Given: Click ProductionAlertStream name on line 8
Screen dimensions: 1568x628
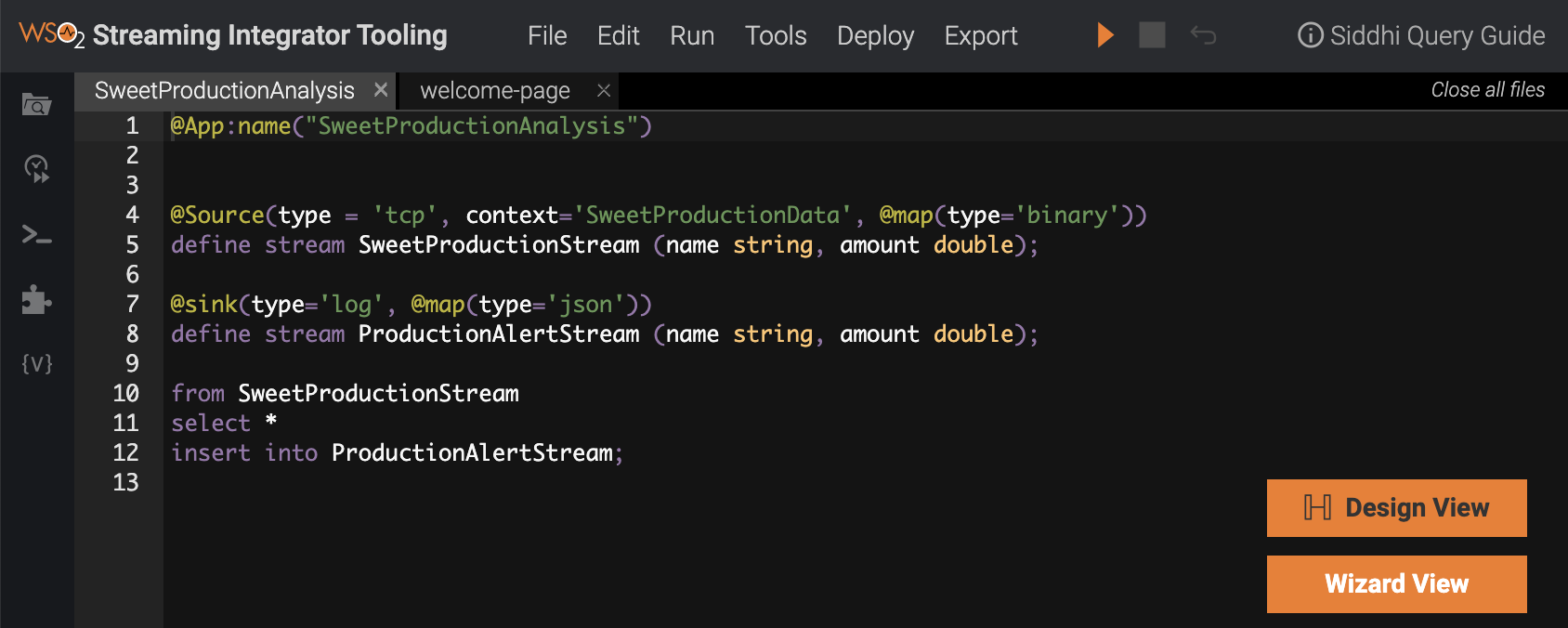Looking at the screenshot, I should [499, 334].
